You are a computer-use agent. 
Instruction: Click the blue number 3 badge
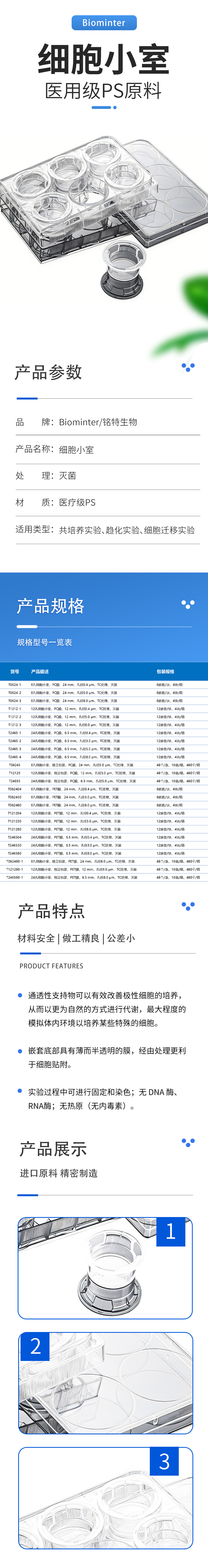pos(164,1461)
